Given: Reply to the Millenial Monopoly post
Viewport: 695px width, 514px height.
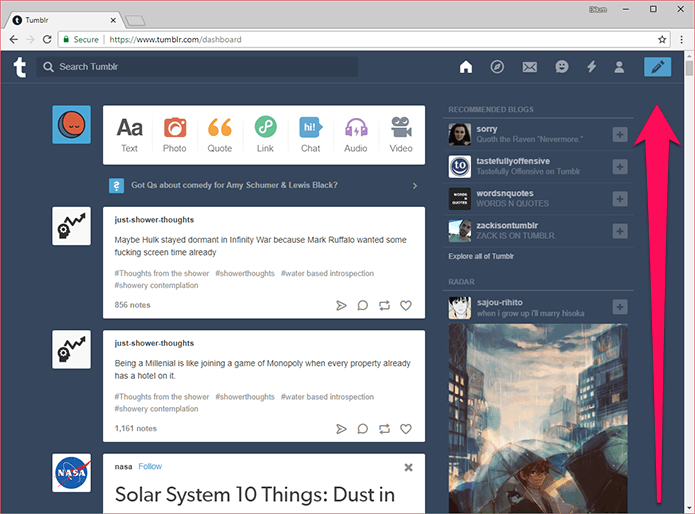Looking at the screenshot, I should tap(363, 428).
